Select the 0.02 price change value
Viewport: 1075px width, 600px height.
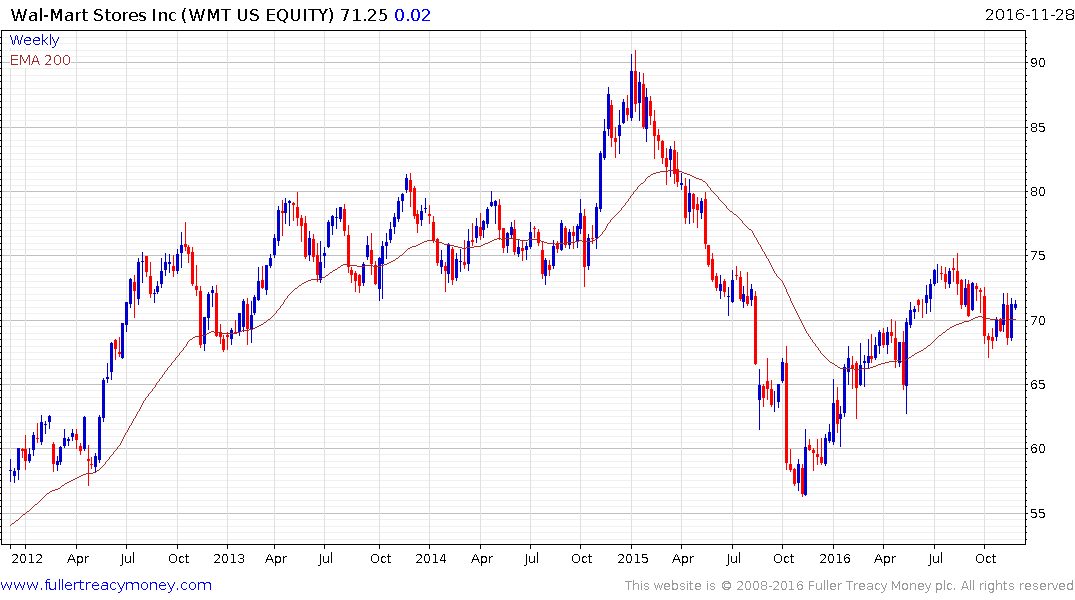point(412,15)
